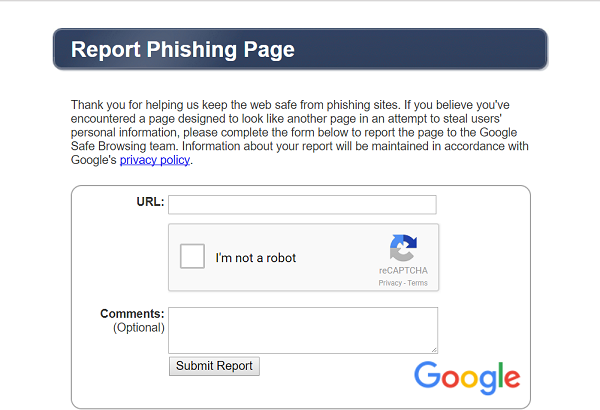Open Google's privacy policy link

(155, 160)
